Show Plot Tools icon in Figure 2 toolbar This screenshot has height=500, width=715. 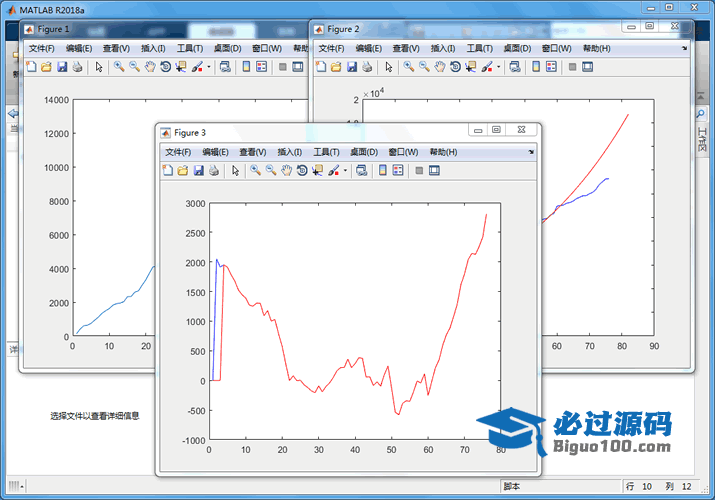point(587,67)
